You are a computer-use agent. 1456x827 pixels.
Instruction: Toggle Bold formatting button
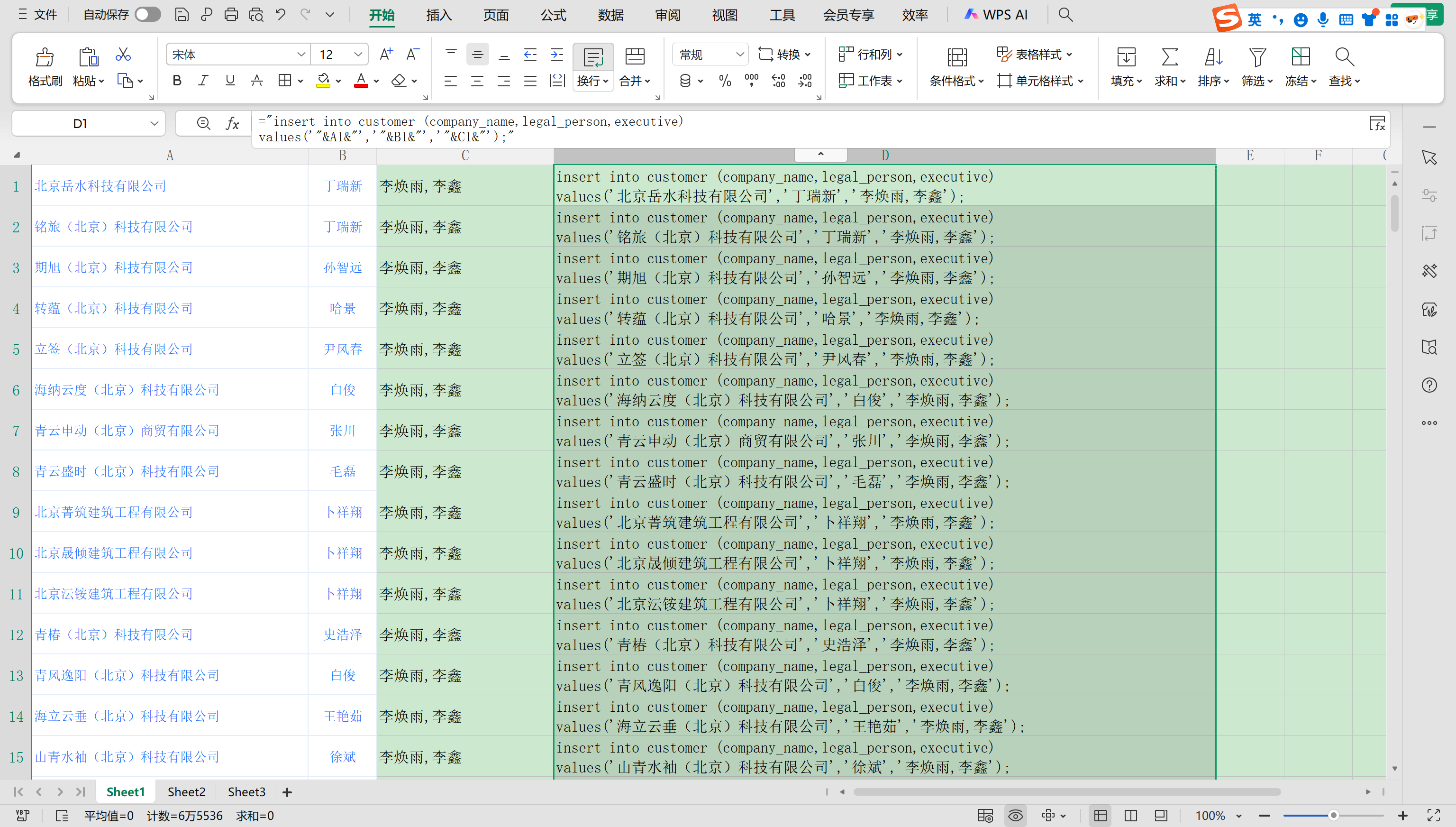[x=177, y=81]
